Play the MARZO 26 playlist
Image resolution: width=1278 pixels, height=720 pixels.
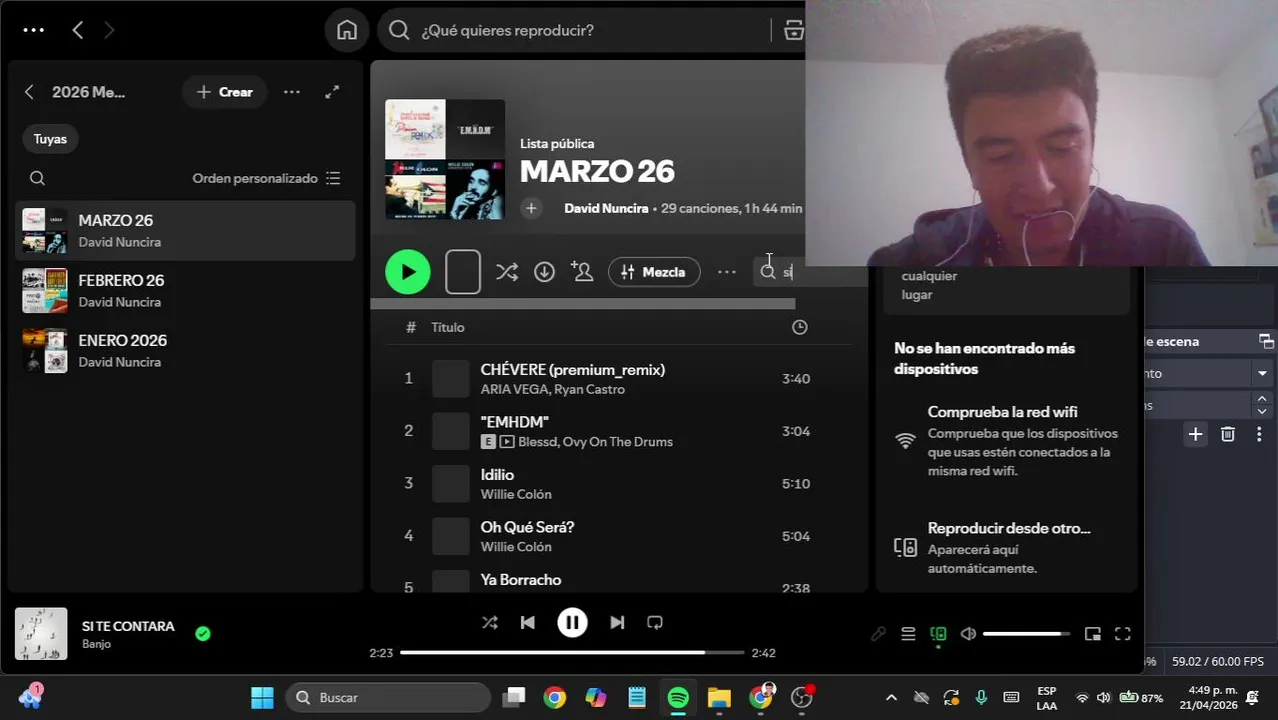coord(408,272)
